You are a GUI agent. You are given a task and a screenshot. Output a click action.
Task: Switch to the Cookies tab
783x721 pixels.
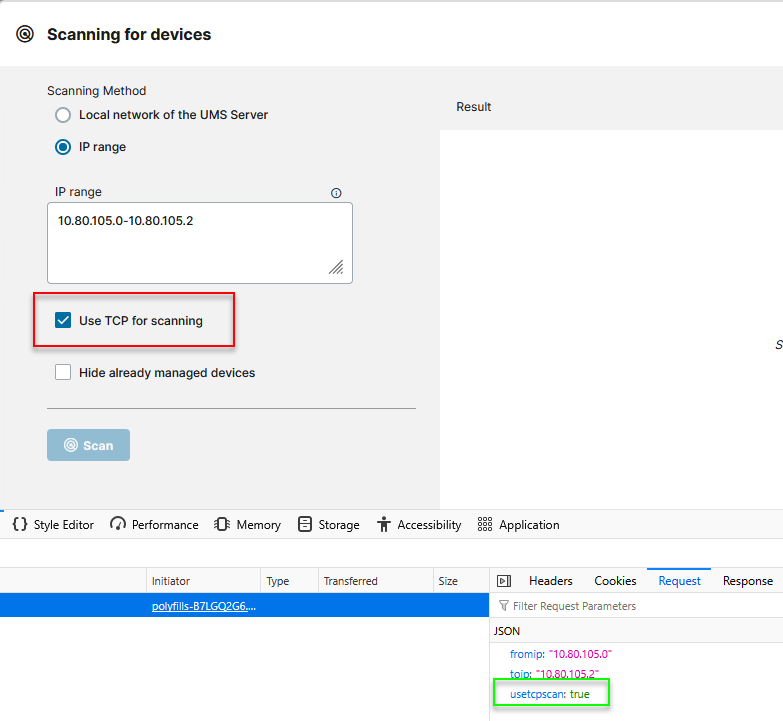coord(615,581)
